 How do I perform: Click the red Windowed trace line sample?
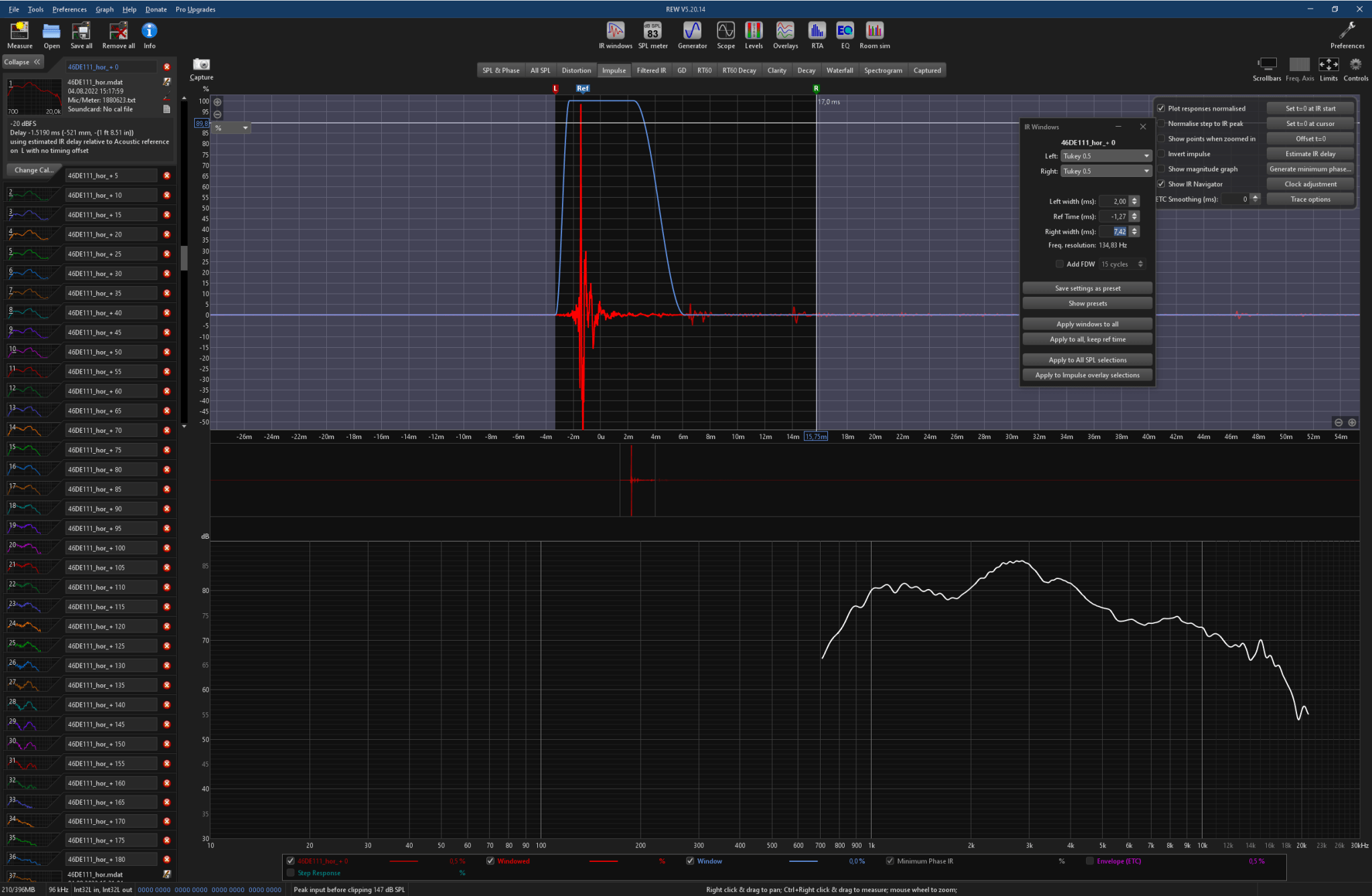coord(604,861)
